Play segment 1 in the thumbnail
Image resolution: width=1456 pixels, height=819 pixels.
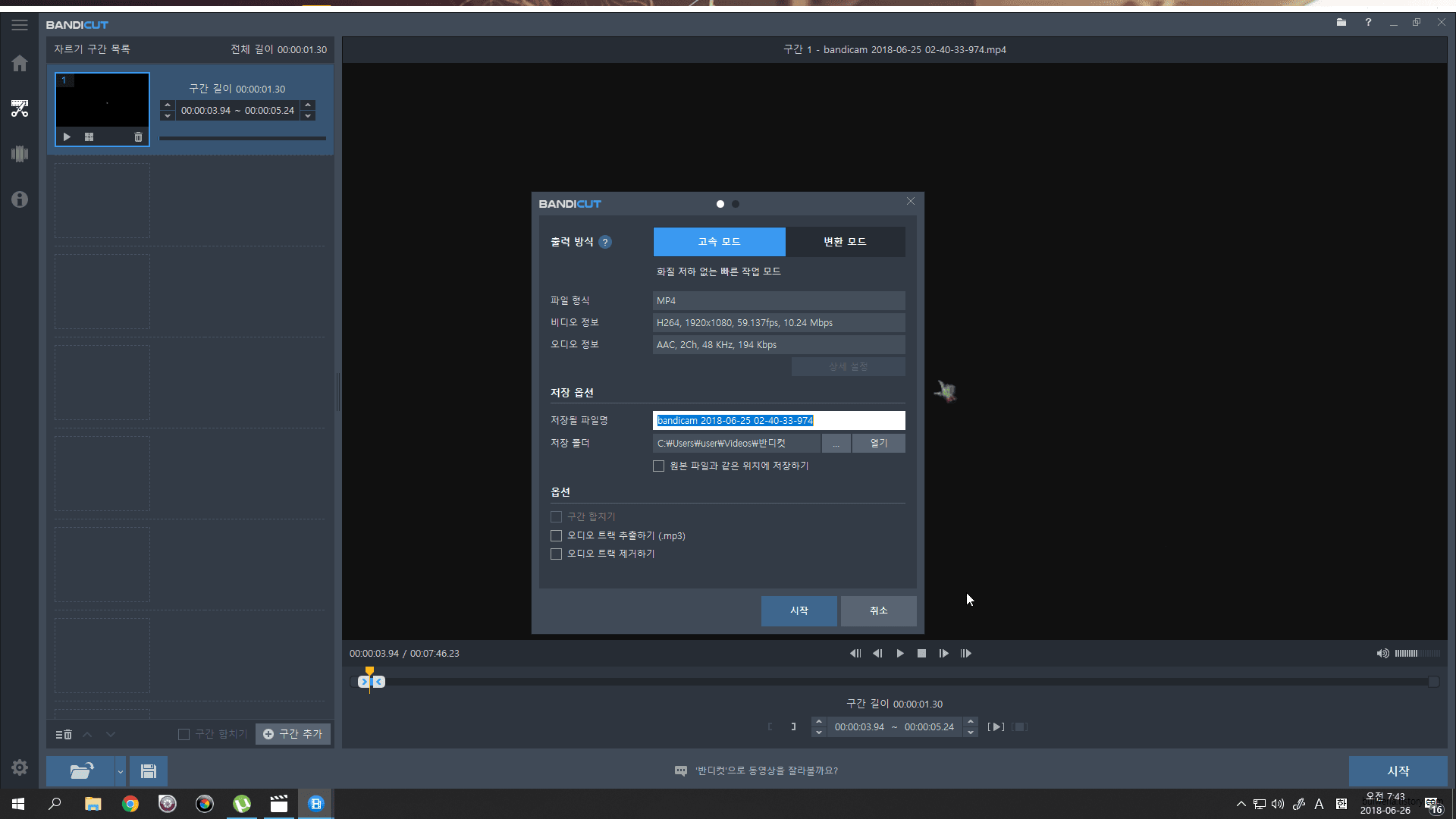point(67,137)
